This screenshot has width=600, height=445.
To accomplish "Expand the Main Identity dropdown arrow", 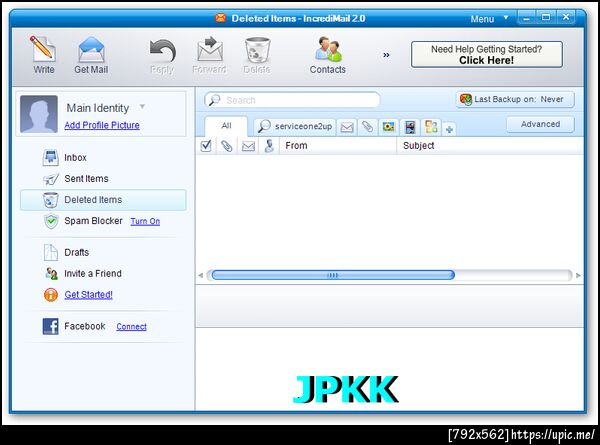I will 142,106.
